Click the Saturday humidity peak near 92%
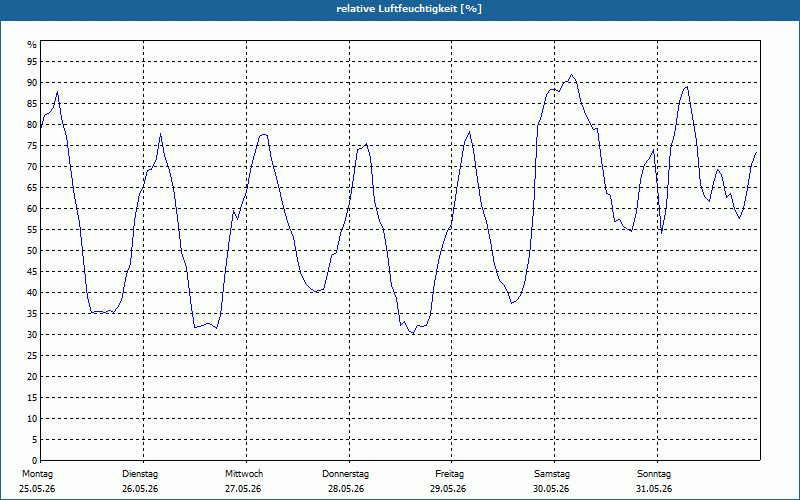 pyautogui.click(x=571, y=74)
